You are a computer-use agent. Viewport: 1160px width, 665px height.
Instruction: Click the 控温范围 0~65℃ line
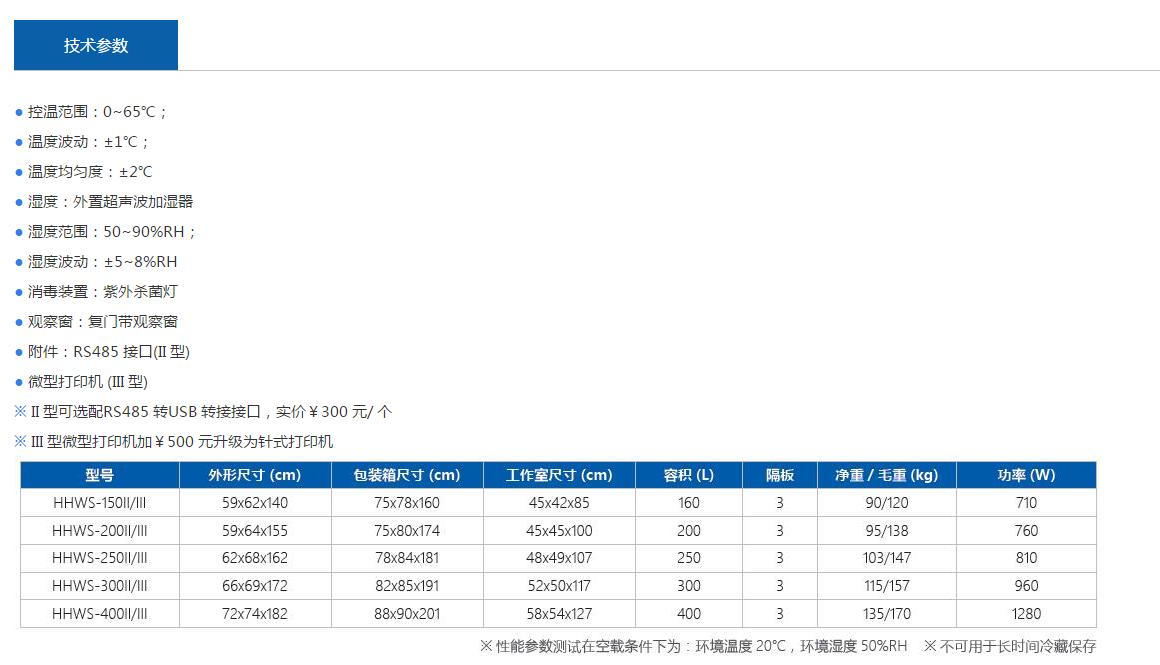98,112
